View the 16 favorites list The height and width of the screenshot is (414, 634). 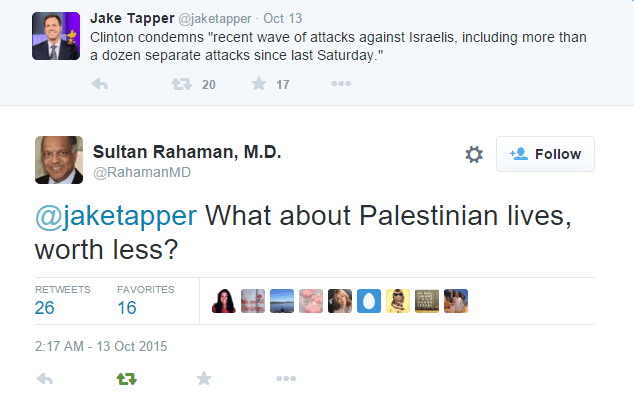point(127,308)
